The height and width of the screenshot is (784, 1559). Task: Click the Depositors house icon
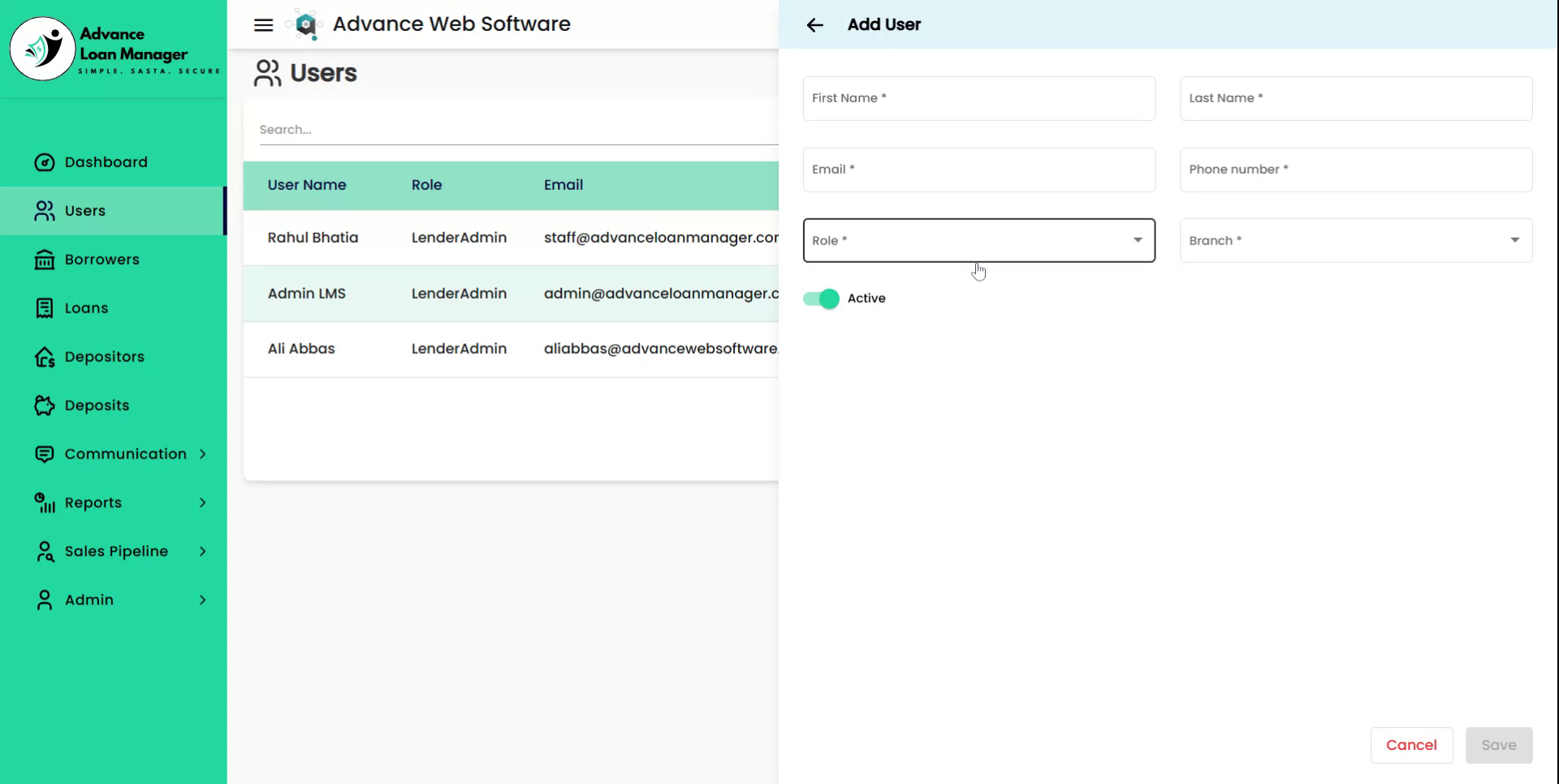point(45,357)
